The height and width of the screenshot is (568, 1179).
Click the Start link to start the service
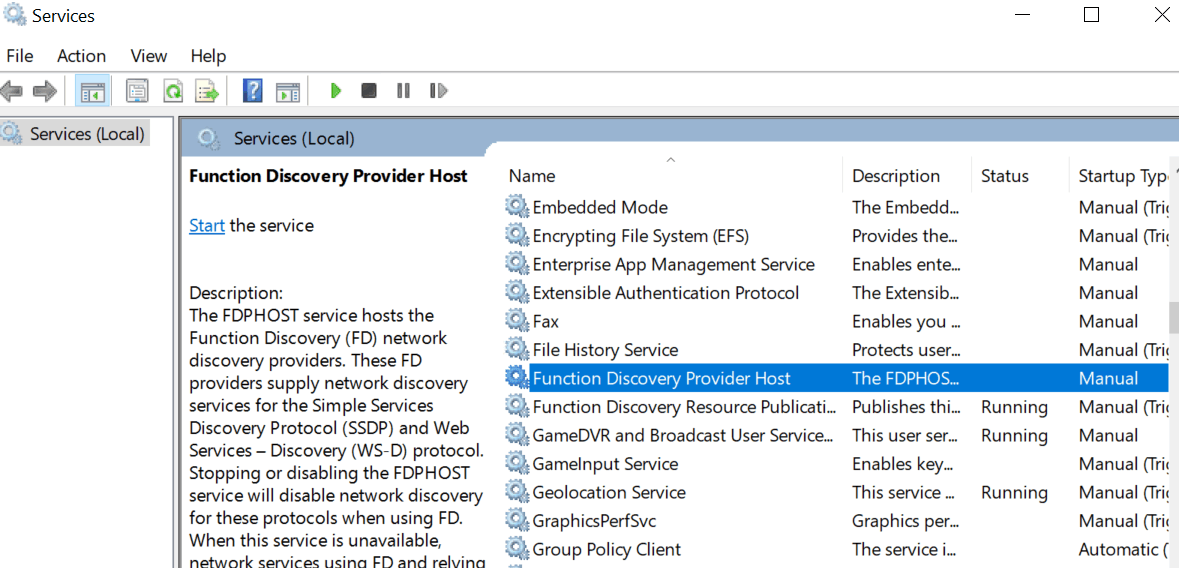click(207, 225)
